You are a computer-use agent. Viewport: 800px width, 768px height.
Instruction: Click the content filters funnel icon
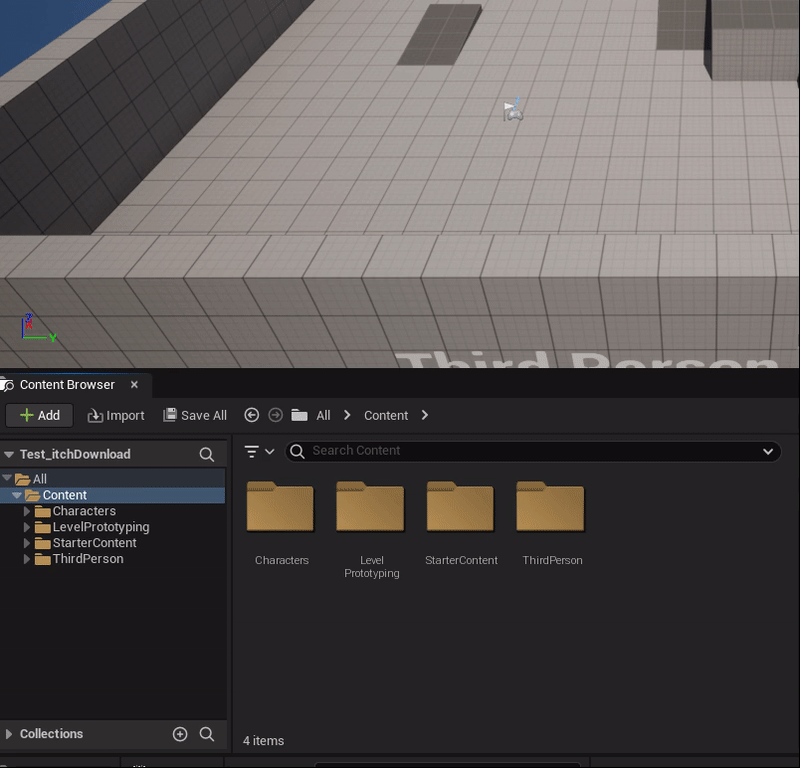(x=252, y=451)
